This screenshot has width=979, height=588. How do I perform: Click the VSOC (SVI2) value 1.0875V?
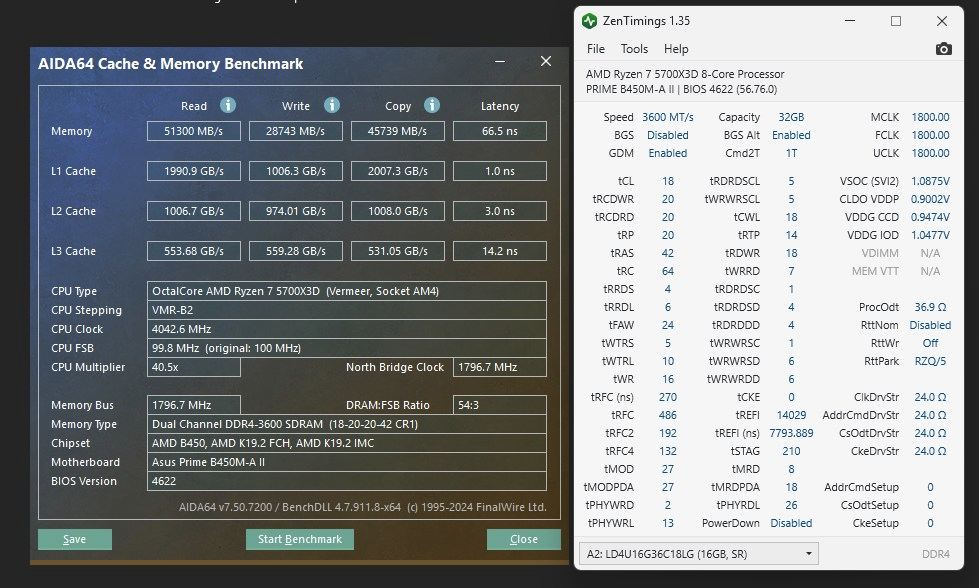930,181
